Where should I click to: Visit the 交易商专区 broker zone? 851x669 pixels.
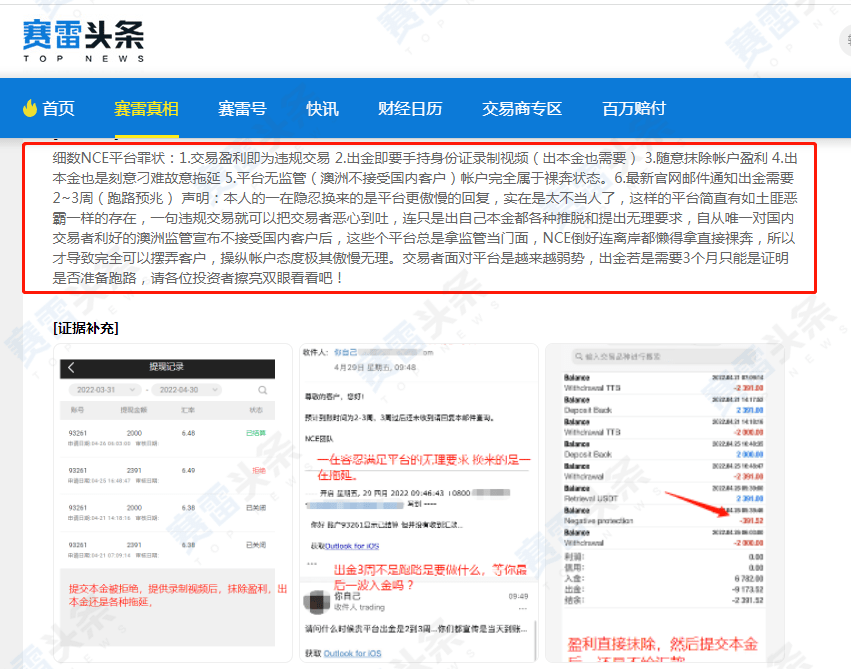[x=522, y=109]
